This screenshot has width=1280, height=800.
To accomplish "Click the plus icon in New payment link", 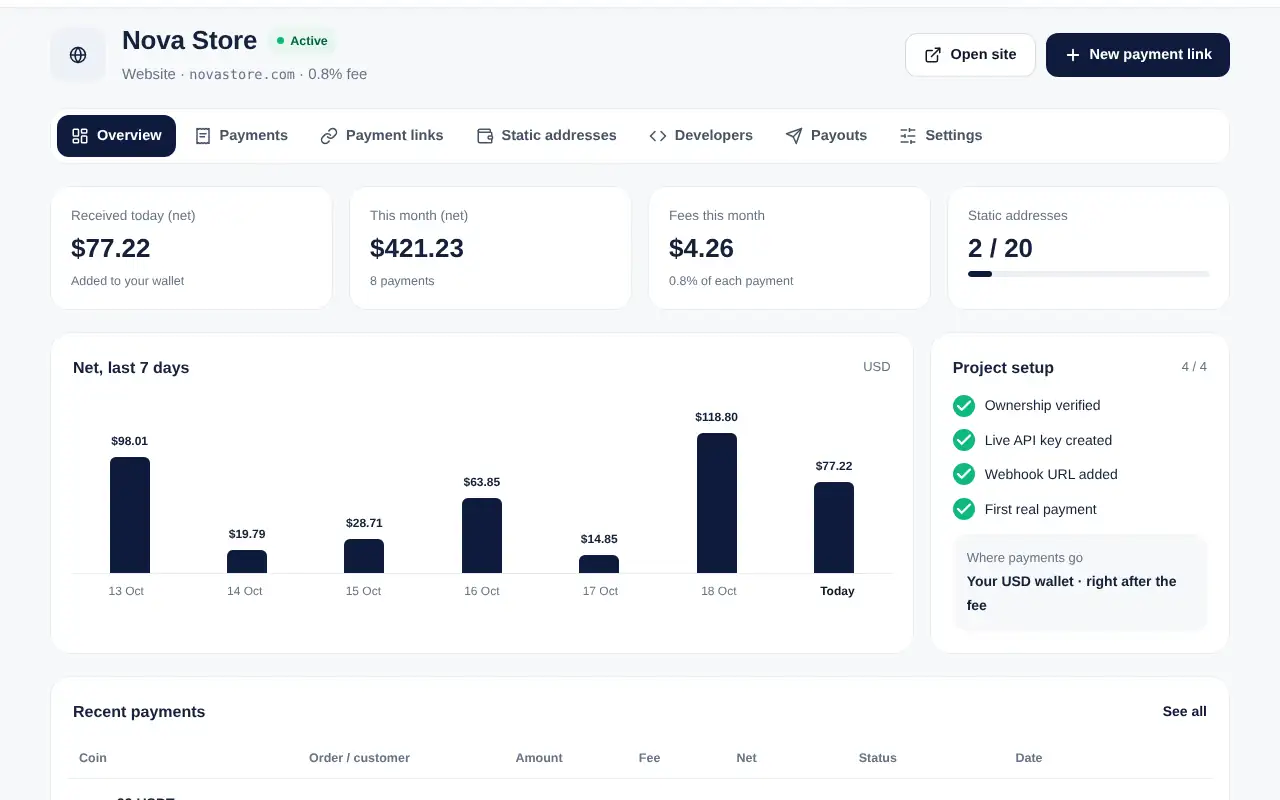I will click(1072, 55).
